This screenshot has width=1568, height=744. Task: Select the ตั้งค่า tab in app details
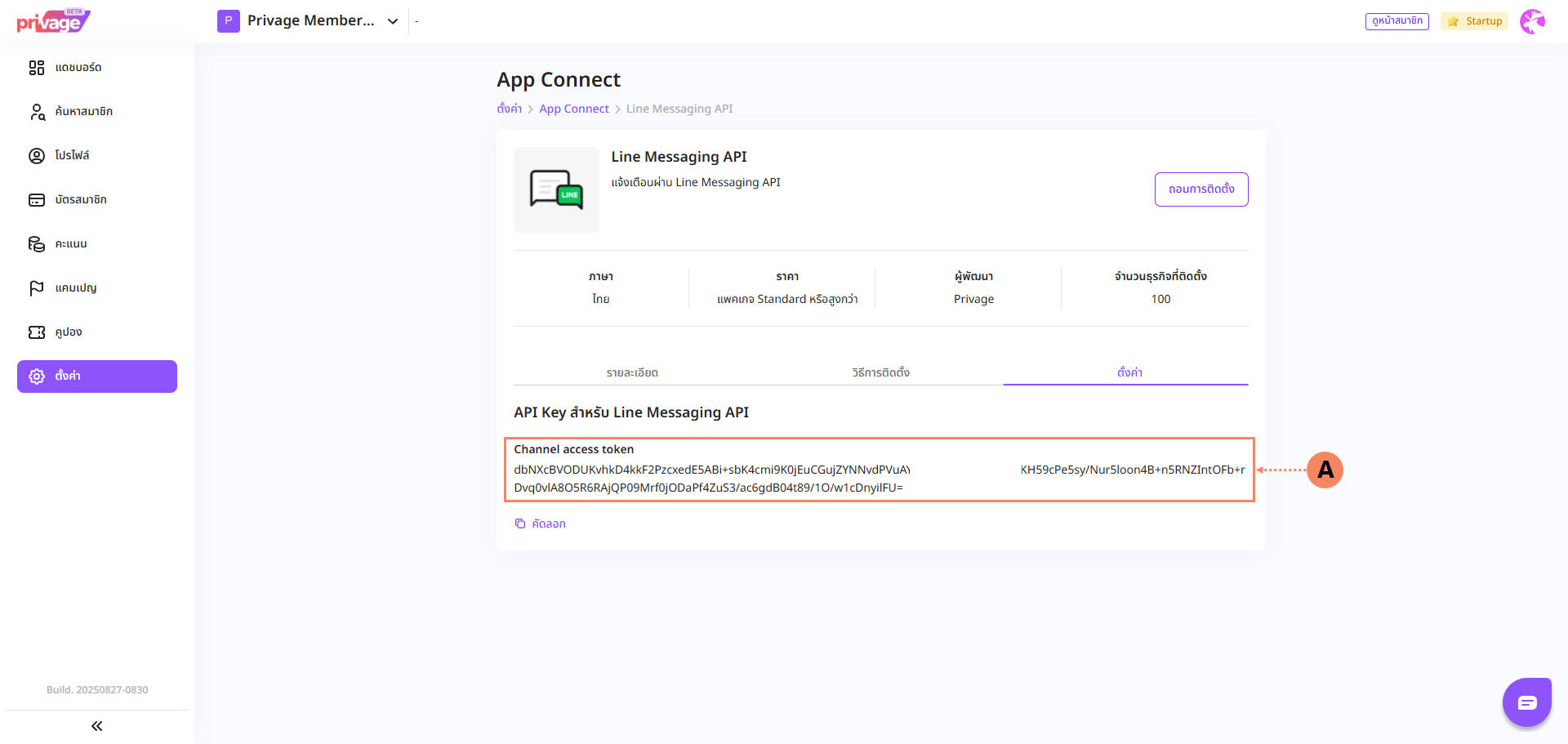click(1129, 372)
